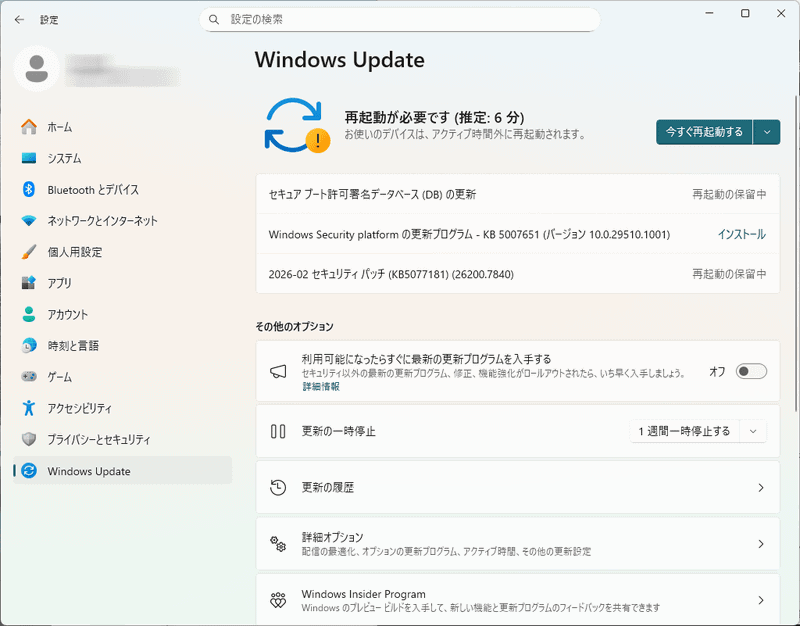Image resolution: width=800 pixels, height=626 pixels.
Task: Click the アカウント person icon
Action: pos(29,314)
